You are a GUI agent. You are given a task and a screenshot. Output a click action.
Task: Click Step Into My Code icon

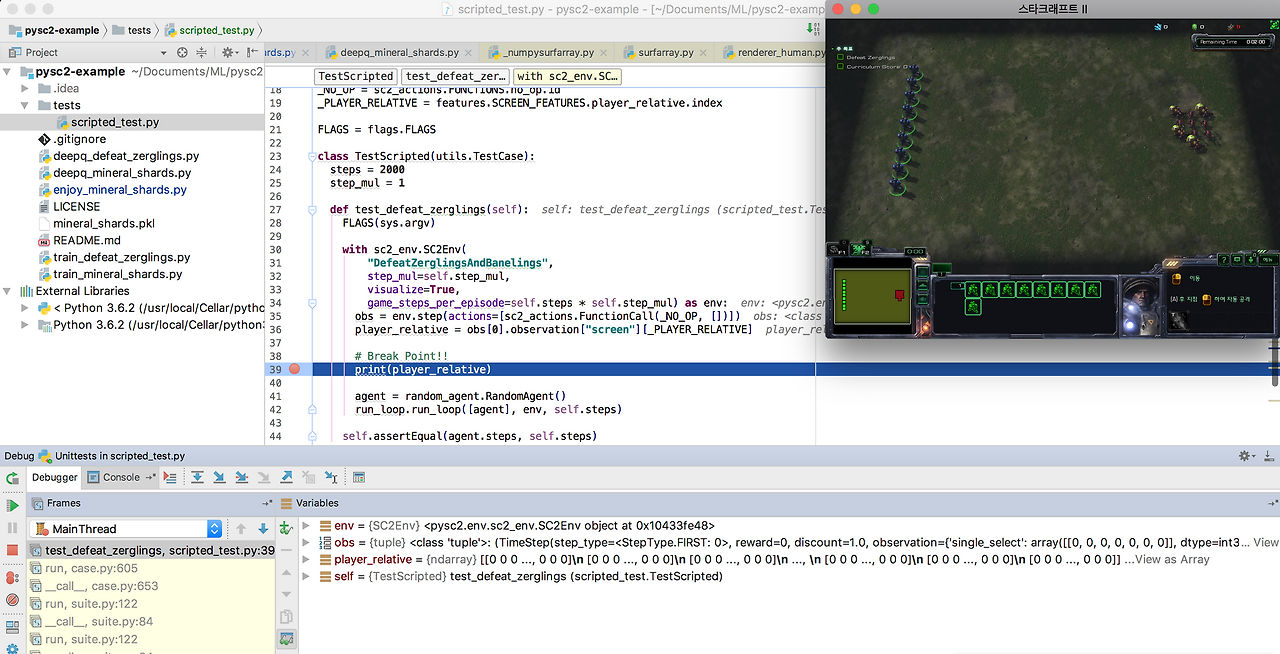(x=241, y=478)
